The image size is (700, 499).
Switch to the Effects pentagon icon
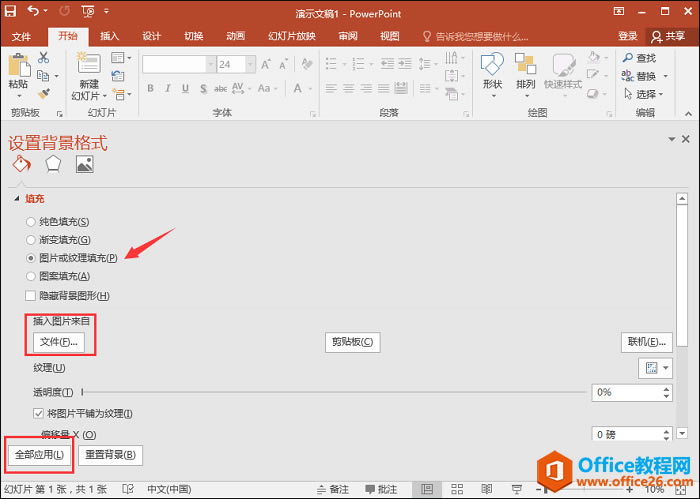(x=52, y=164)
